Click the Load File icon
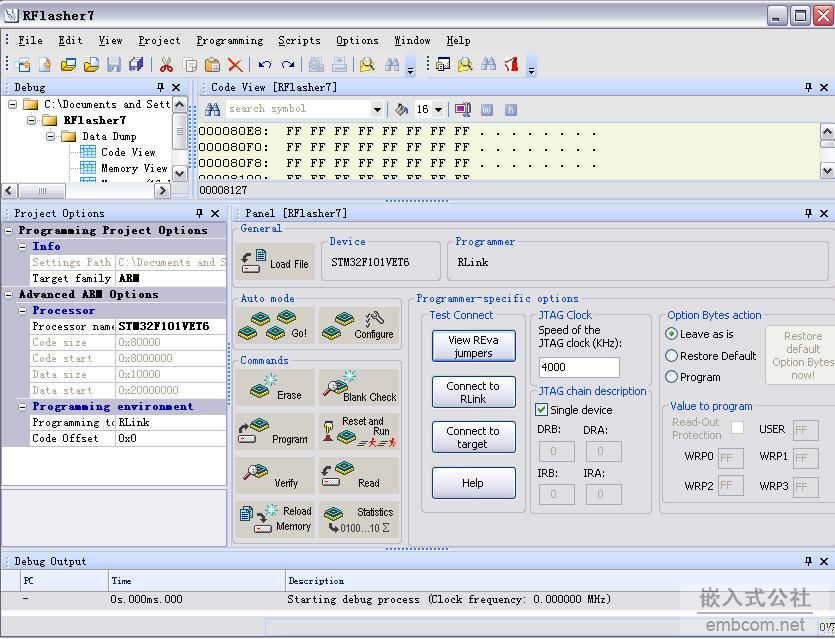Image resolution: width=835 pixels, height=639 pixels. 275,262
